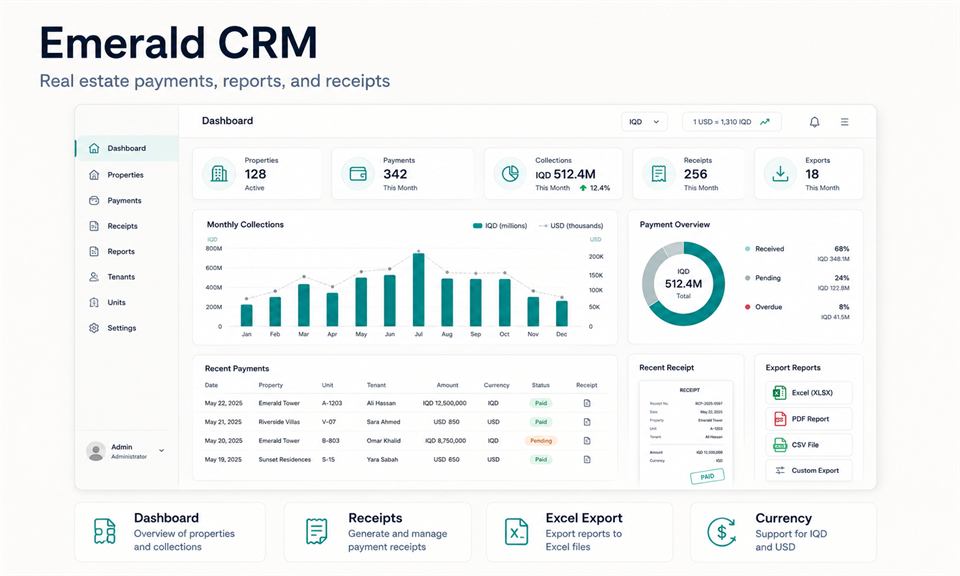Screen dimensions: 960x576
Task: Click the Tenants person icon in sidebar
Action: (94, 277)
